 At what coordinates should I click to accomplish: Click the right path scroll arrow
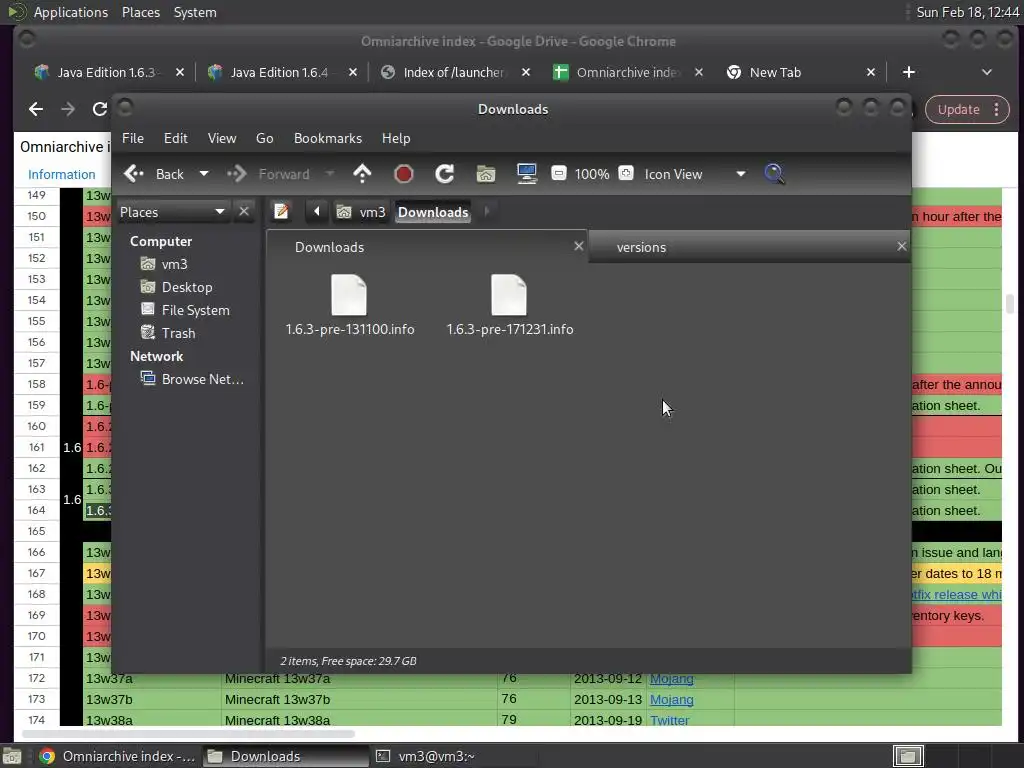click(x=487, y=212)
